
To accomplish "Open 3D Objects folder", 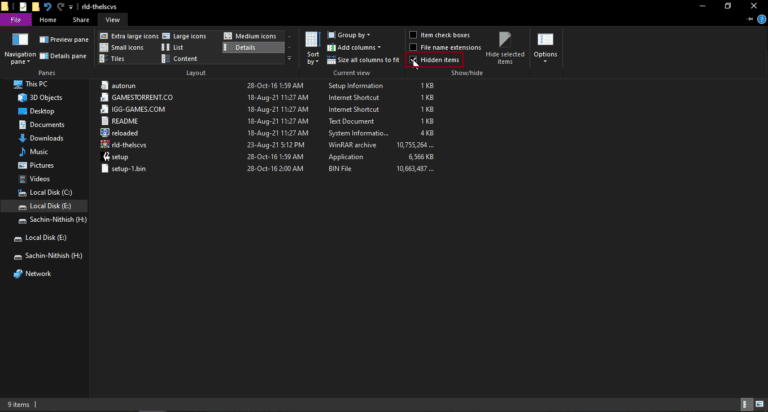I will pyautogui.click(x=40, y=97).
